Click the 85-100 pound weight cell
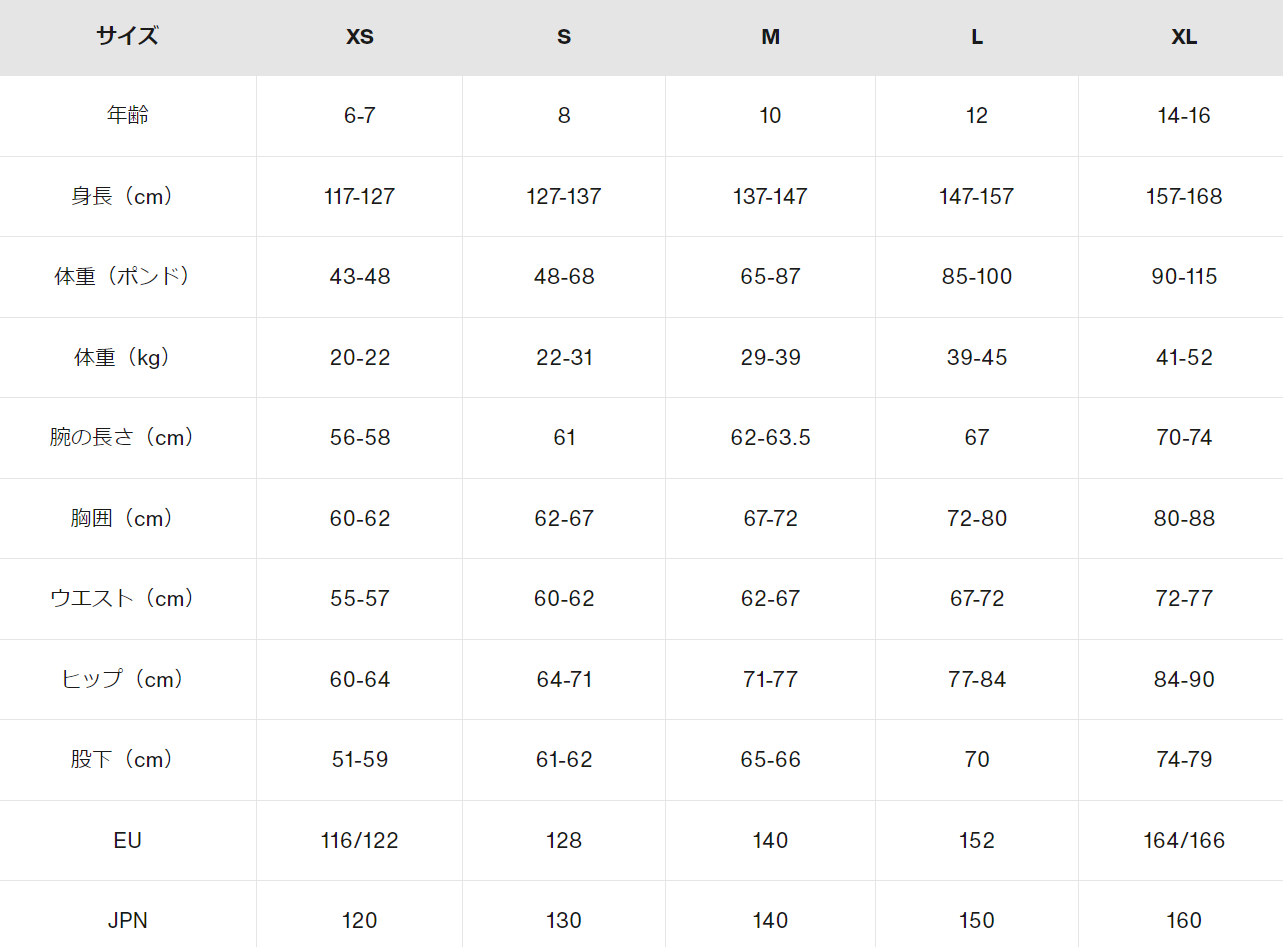The image size is (1283, 947). (x=977, y=276)
